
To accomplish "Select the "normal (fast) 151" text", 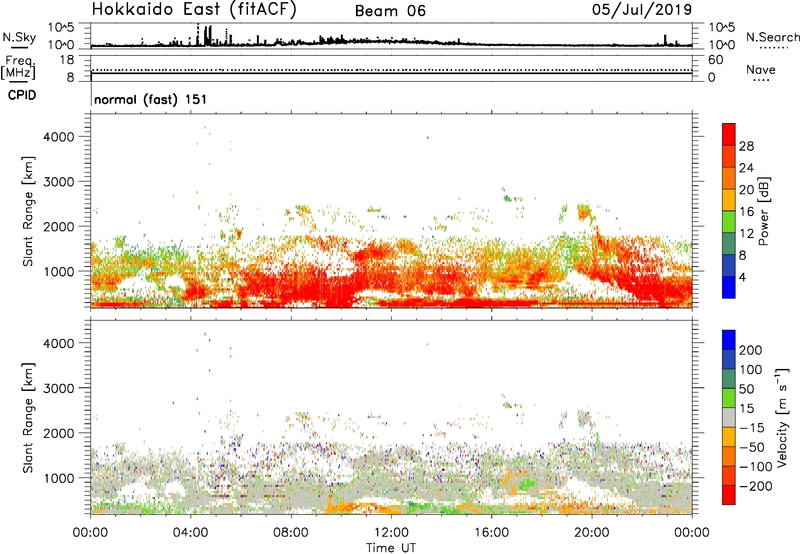I will tap(151, 99).
